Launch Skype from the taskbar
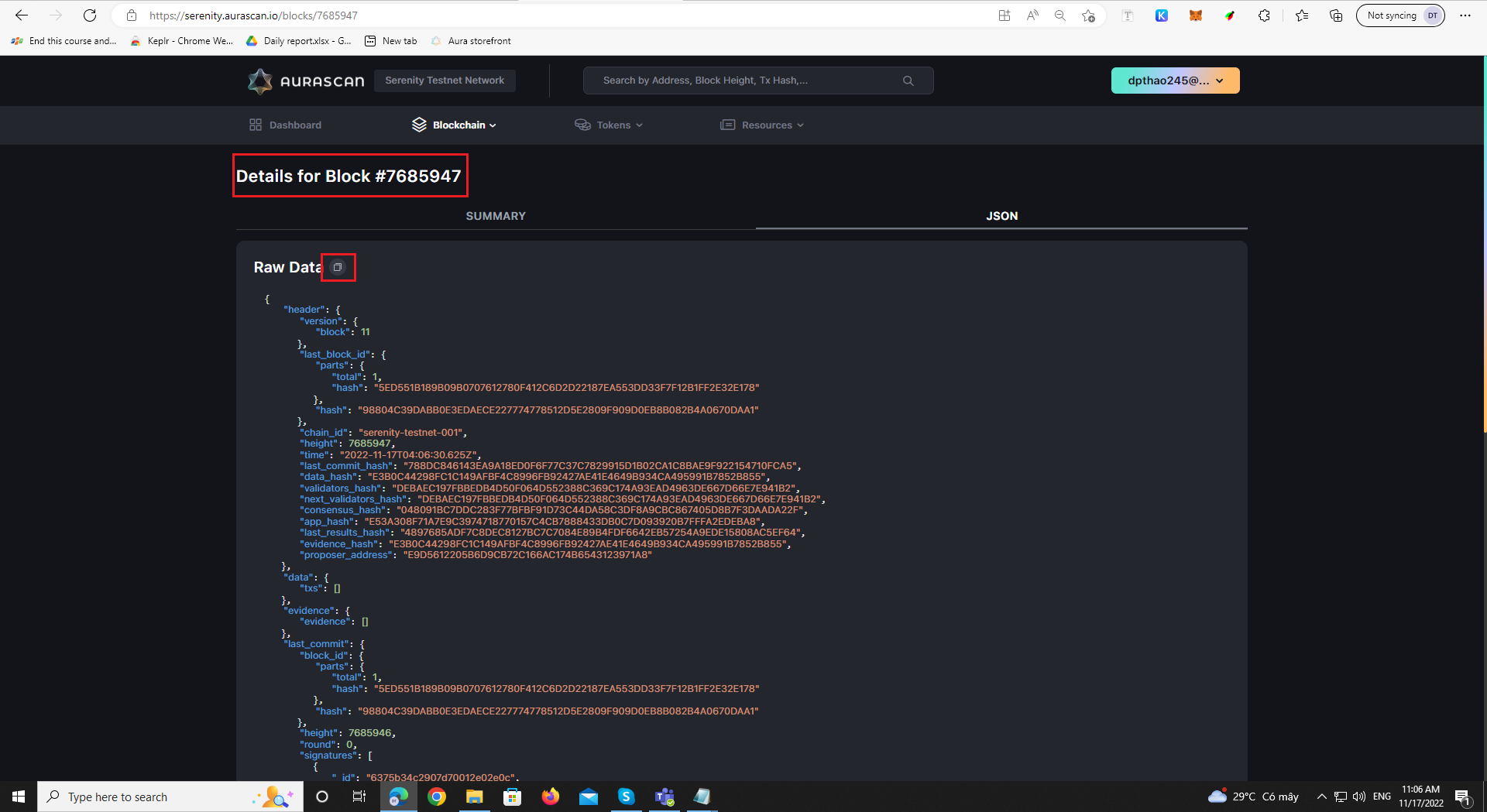 tap(627, 797)
